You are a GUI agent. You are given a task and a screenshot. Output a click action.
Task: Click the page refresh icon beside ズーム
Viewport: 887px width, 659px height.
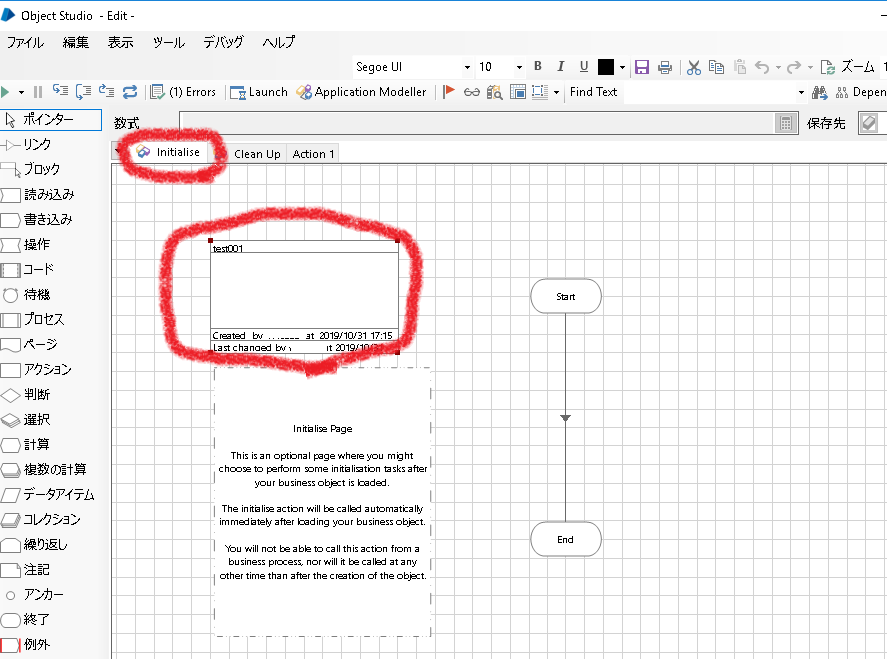[827, 67]
